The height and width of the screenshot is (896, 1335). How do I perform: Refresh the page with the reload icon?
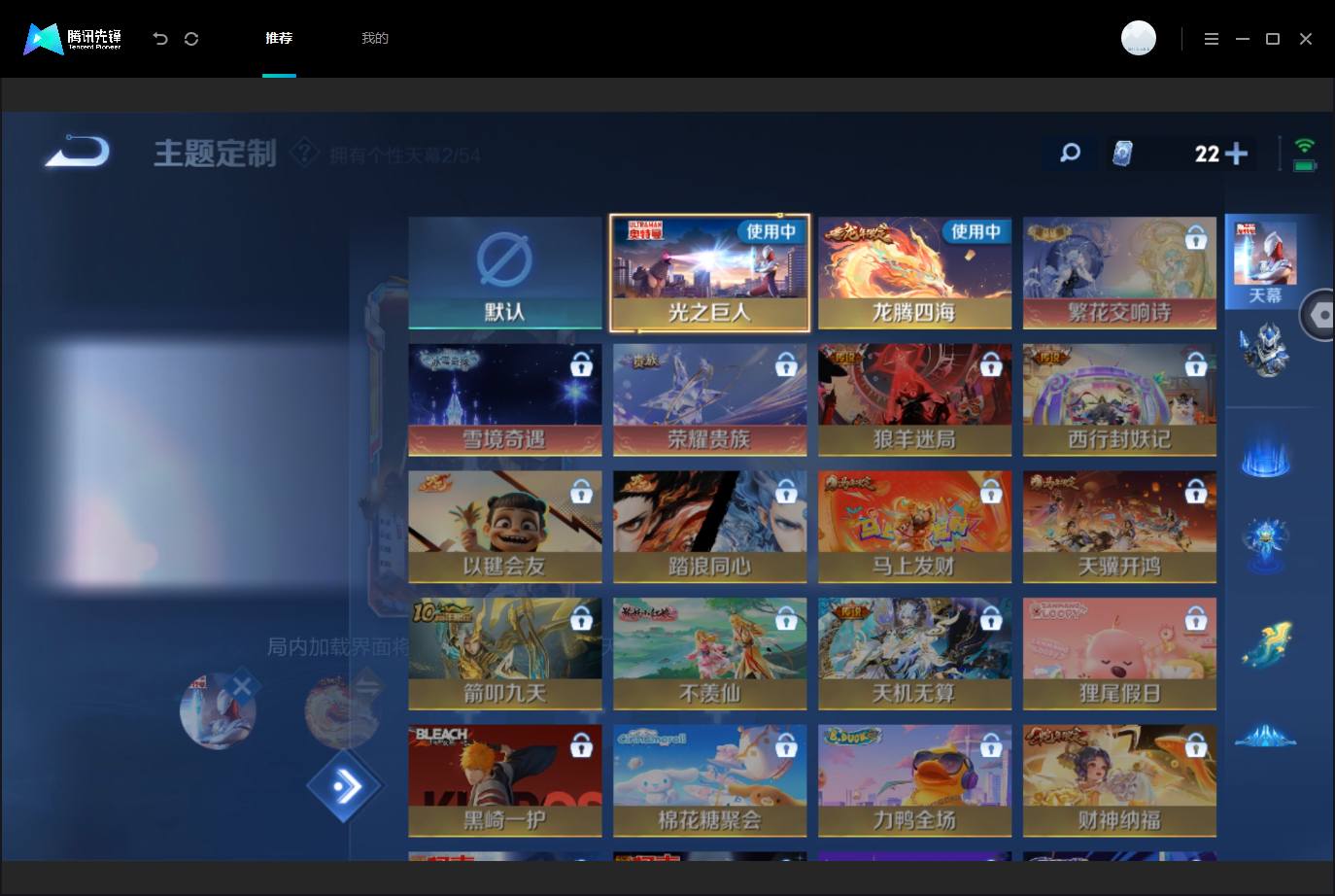(x=191, y=39)
